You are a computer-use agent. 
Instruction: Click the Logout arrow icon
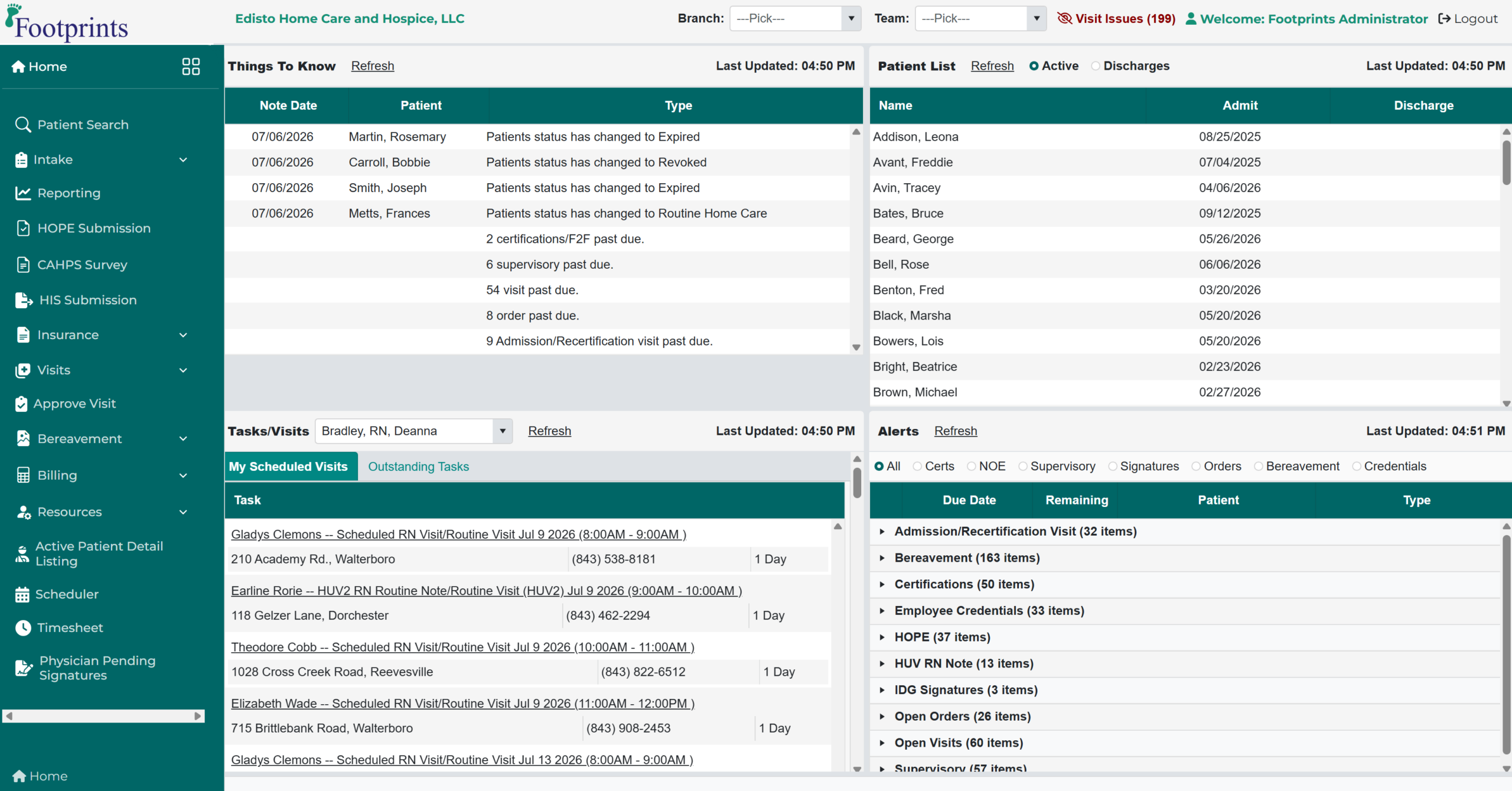(1444, 18)
